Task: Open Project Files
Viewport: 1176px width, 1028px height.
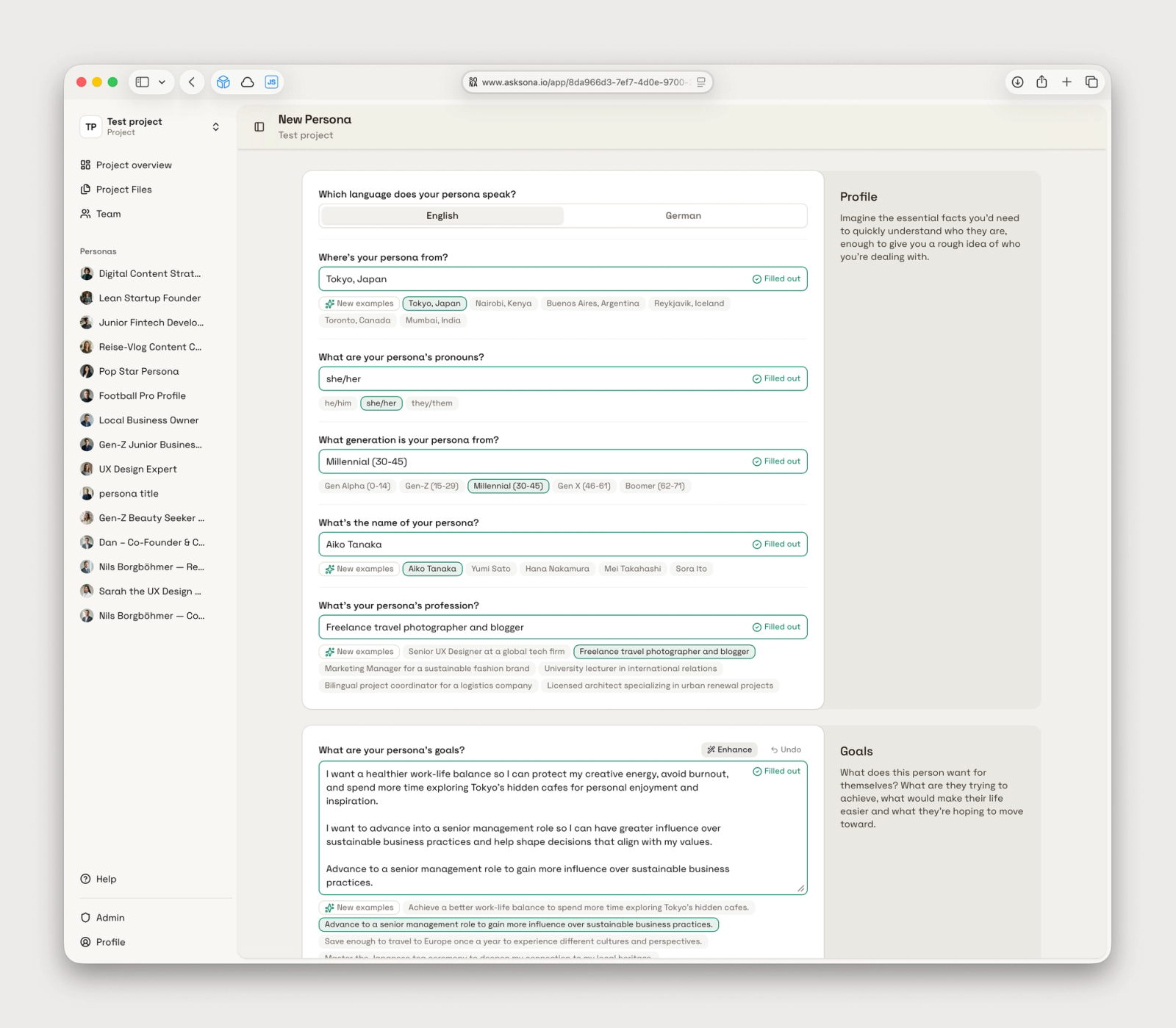Action: pyautogui.click(x=116, y=190)
